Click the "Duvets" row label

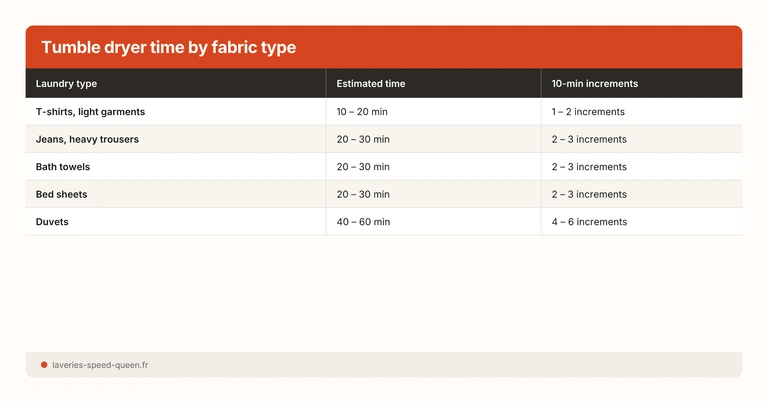[53, 222]
